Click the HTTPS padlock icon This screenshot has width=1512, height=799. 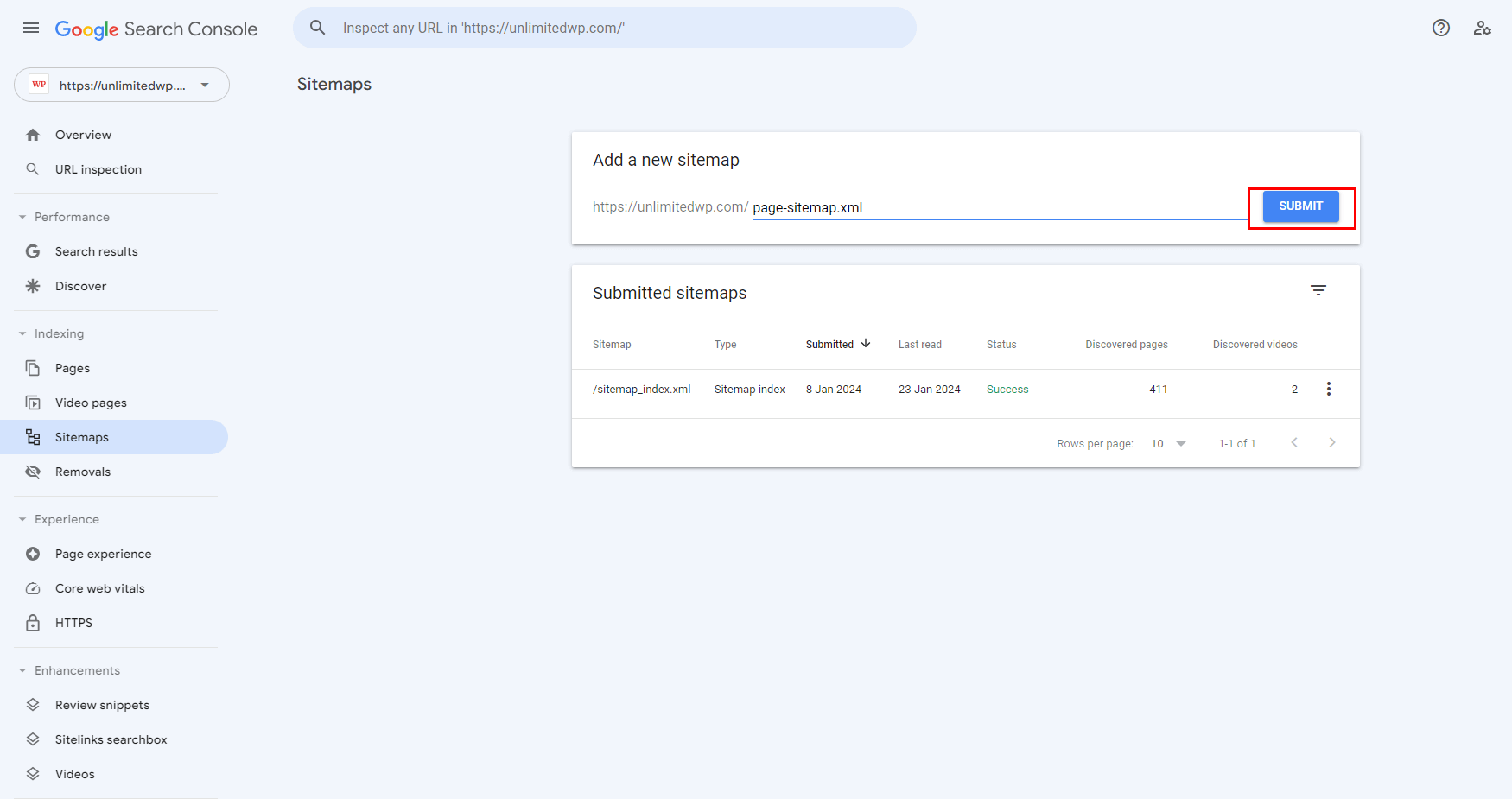[x=33, y=623]
